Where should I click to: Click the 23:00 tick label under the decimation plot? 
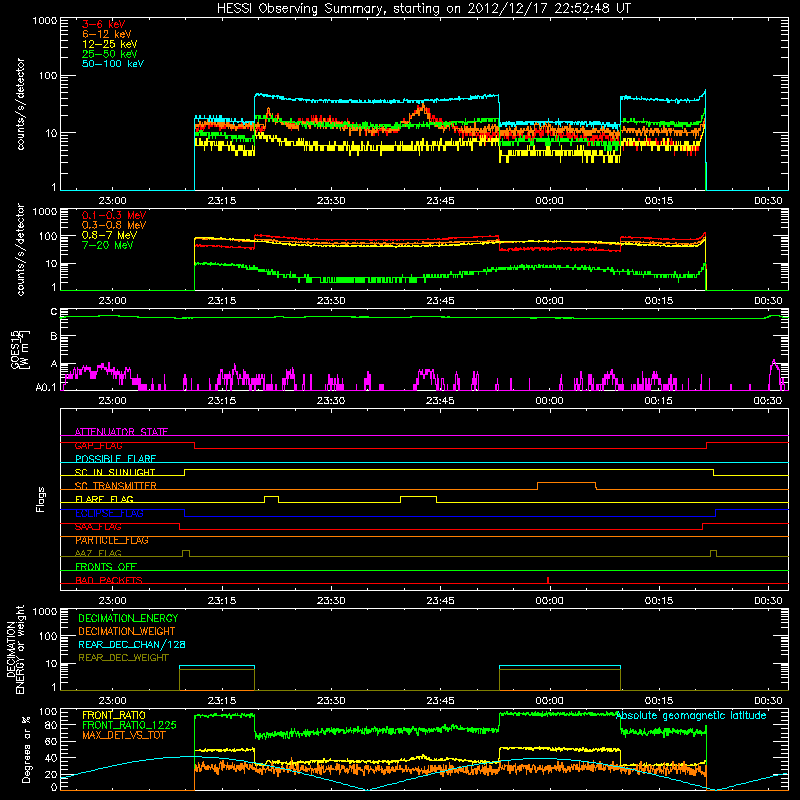(112, 701)
